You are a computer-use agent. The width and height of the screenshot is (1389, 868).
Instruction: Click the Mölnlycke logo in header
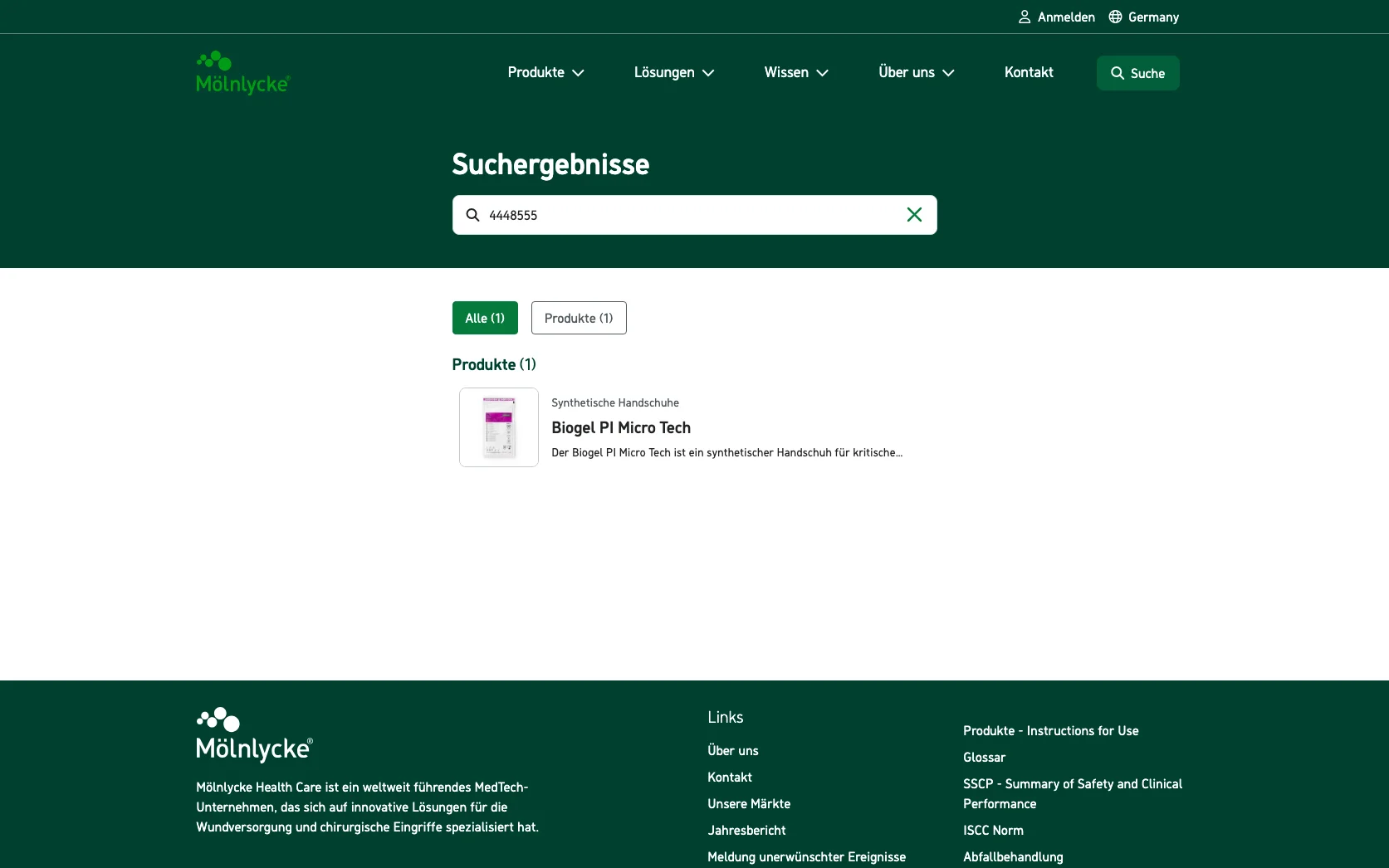coord(243,73)
